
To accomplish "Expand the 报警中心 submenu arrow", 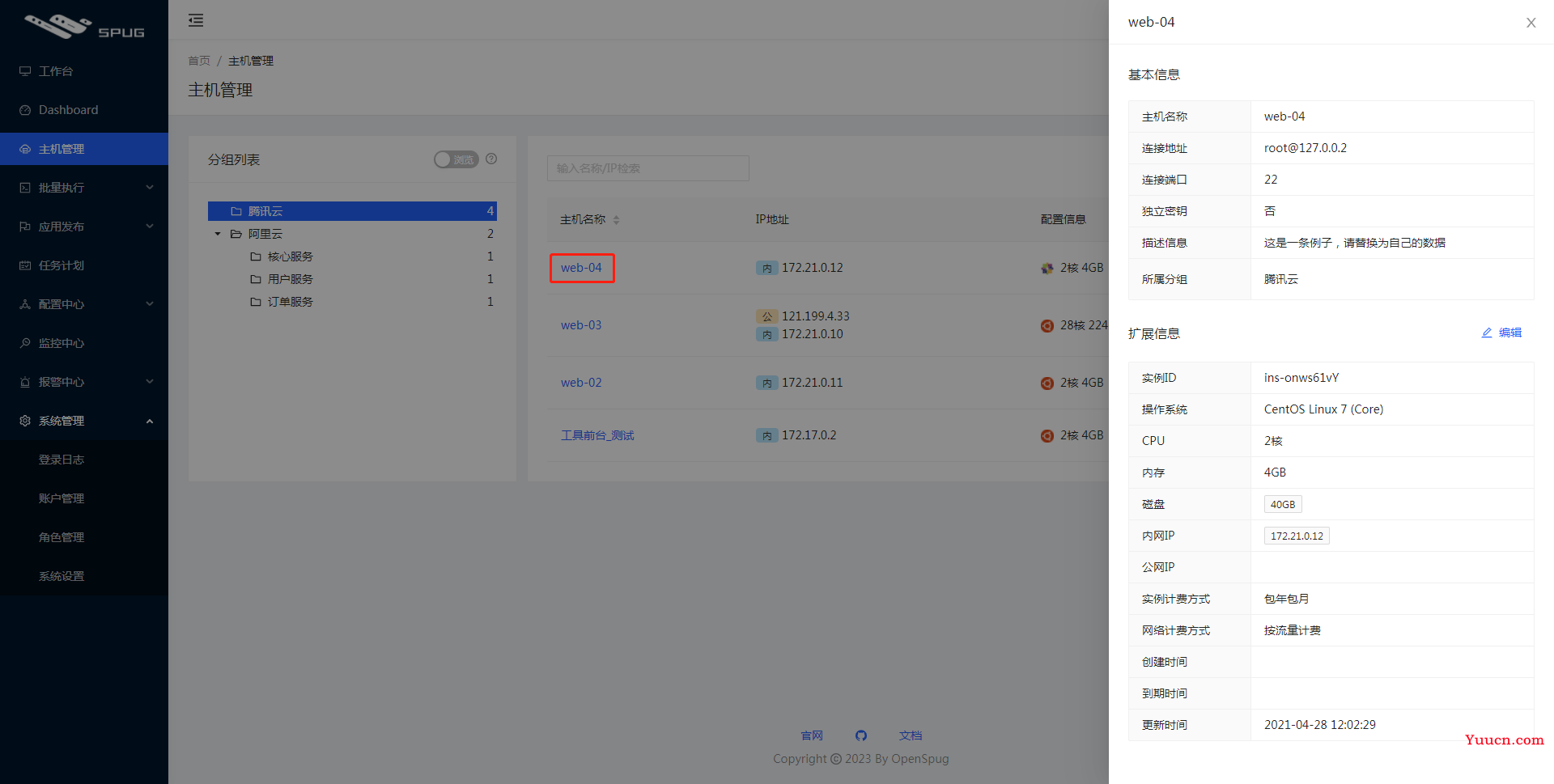I will [150, 382].
